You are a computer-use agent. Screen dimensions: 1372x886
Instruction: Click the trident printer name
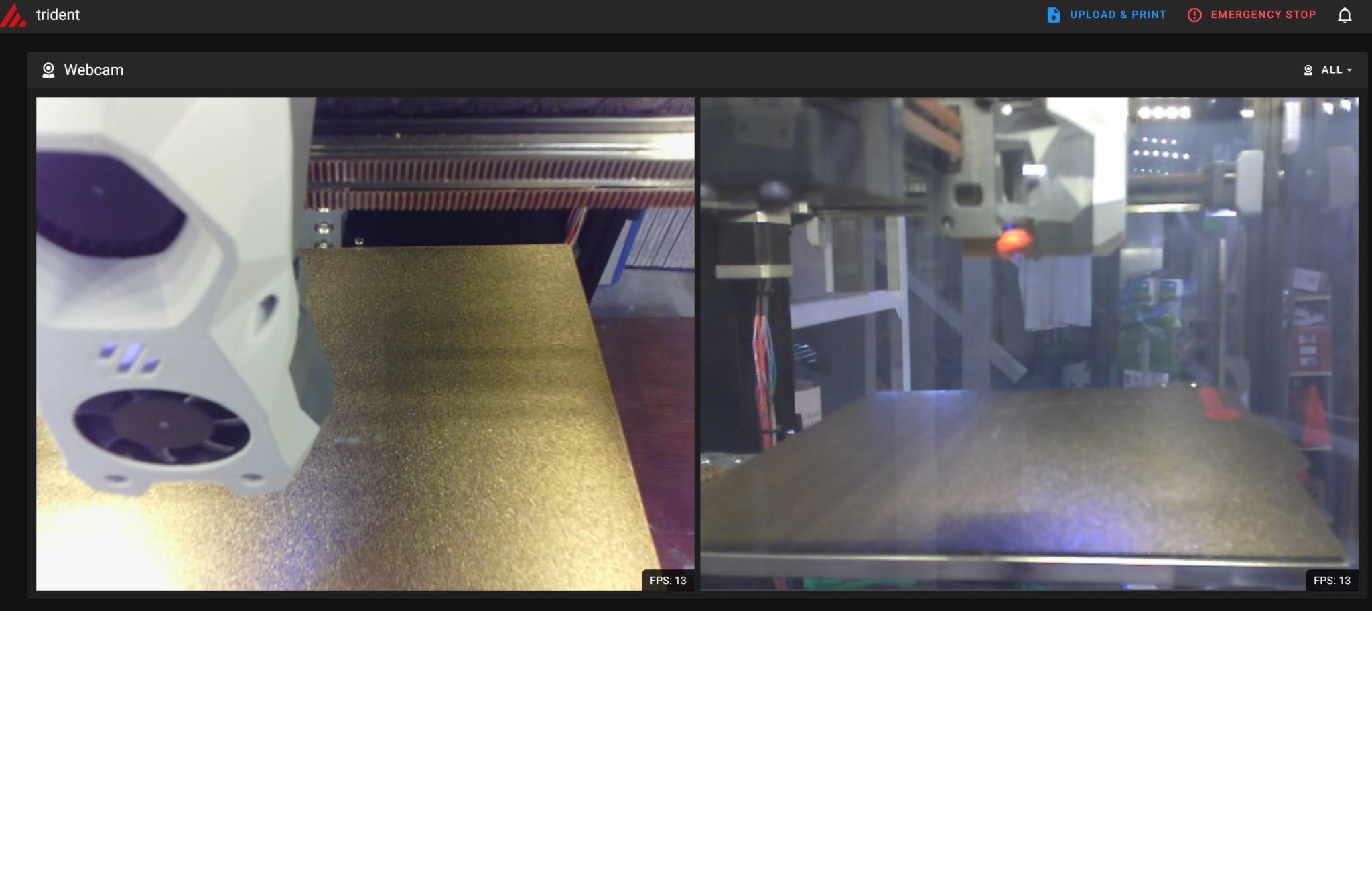[x=58, y=15]
